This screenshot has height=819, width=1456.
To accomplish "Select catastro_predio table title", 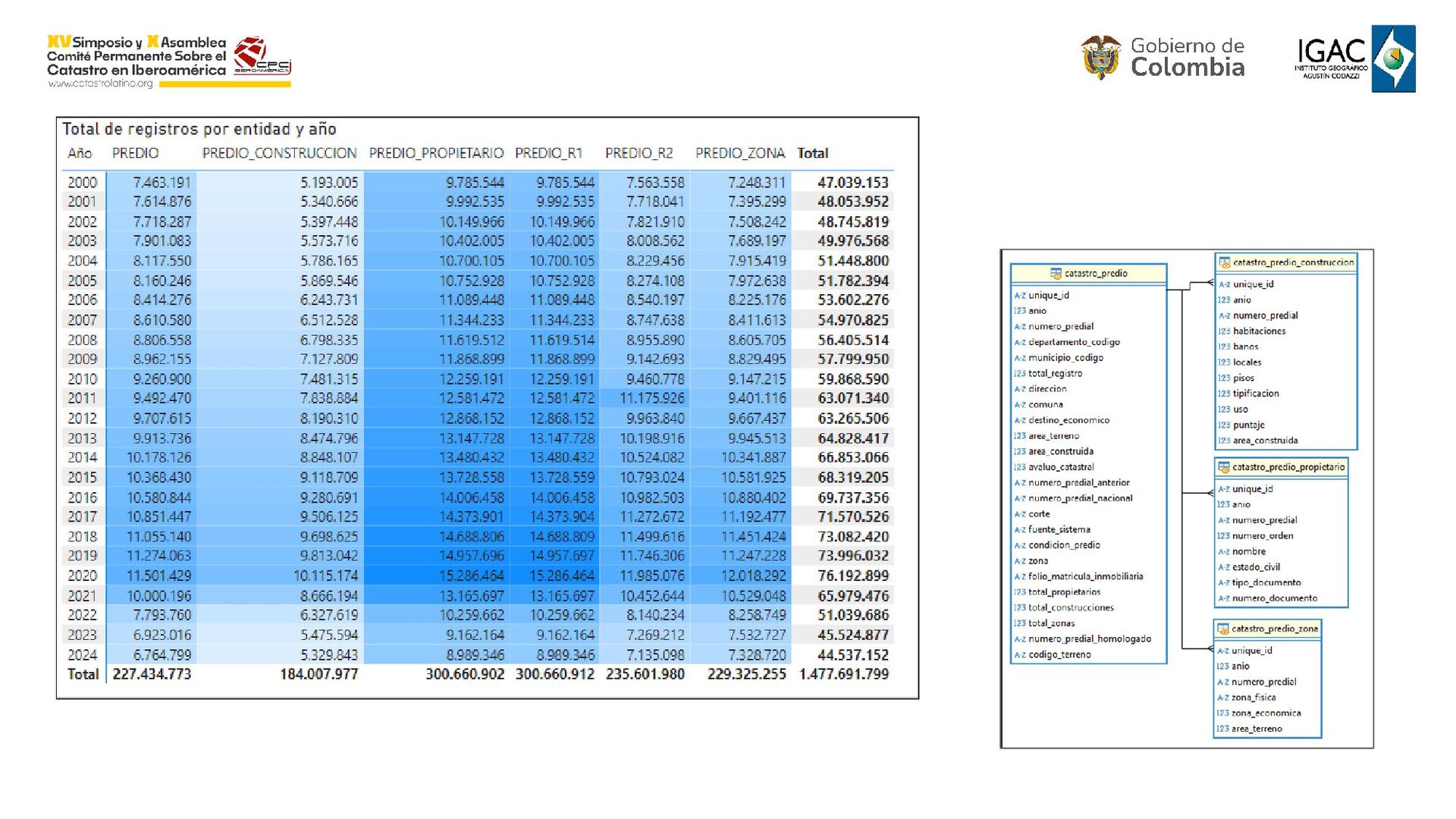I will [x=1096, y=274].
